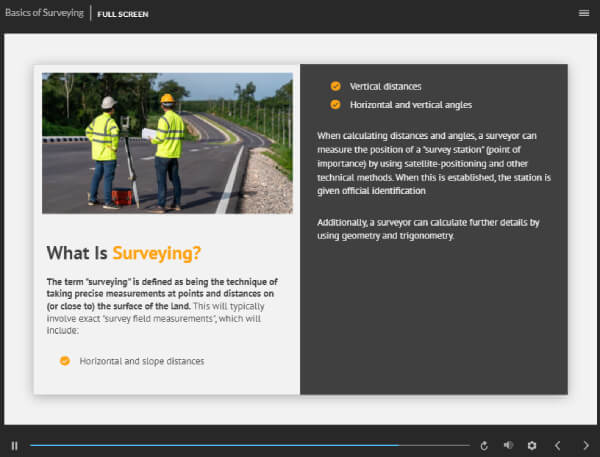
Task: Click the What Is Surveying? heading
Action: coord(124,252)
